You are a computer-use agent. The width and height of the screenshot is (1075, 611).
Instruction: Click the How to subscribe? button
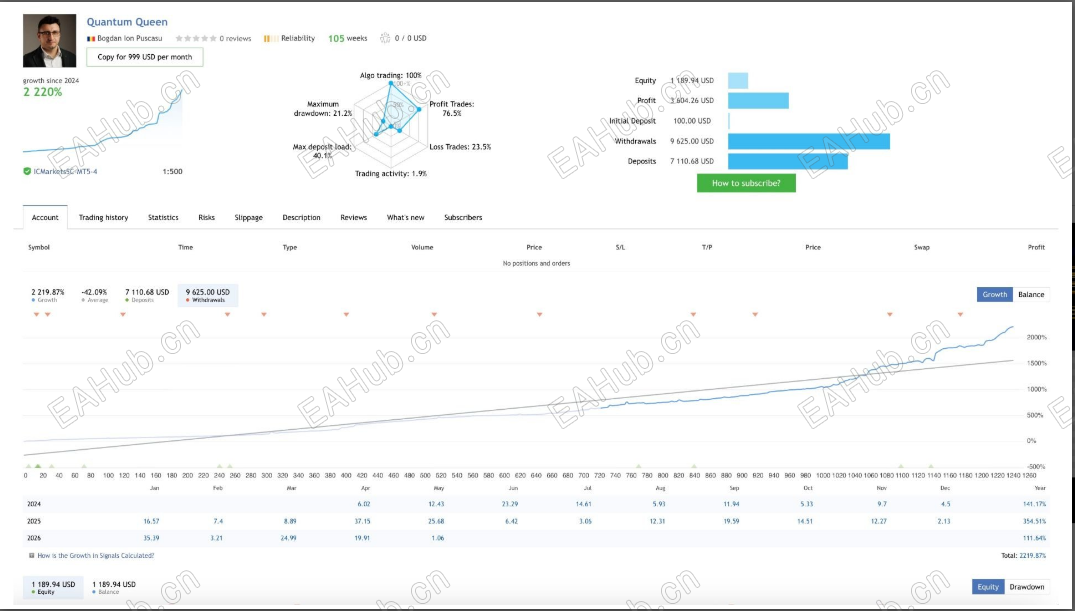tap(746, 183)
